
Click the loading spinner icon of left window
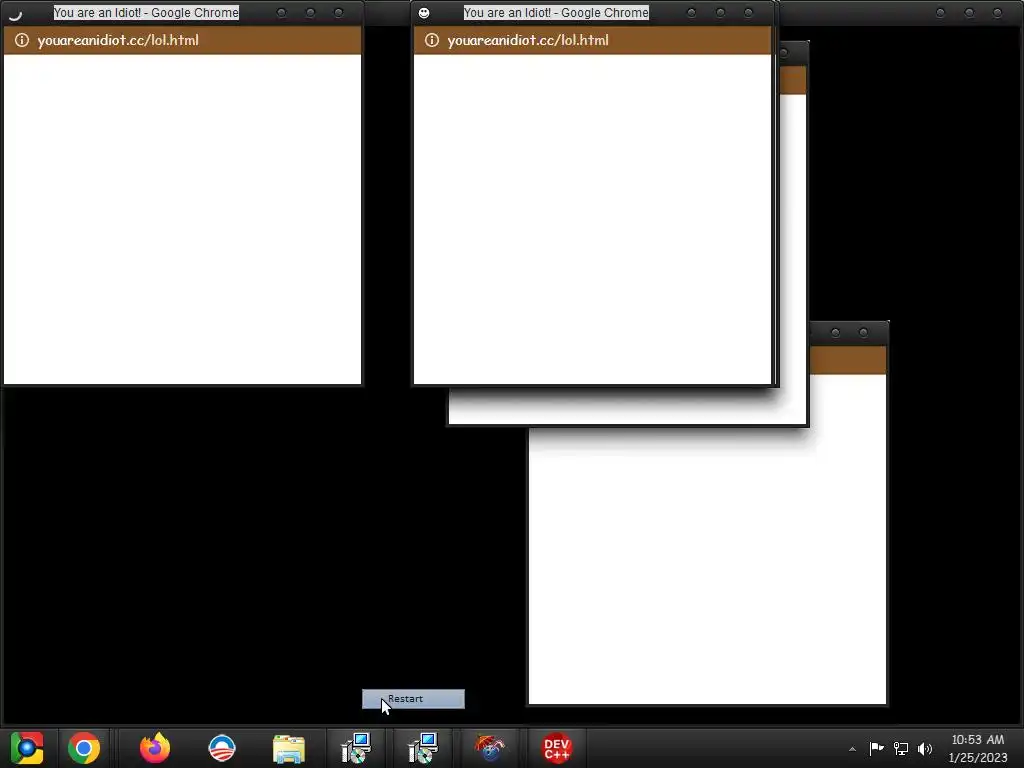click(15, 13)
